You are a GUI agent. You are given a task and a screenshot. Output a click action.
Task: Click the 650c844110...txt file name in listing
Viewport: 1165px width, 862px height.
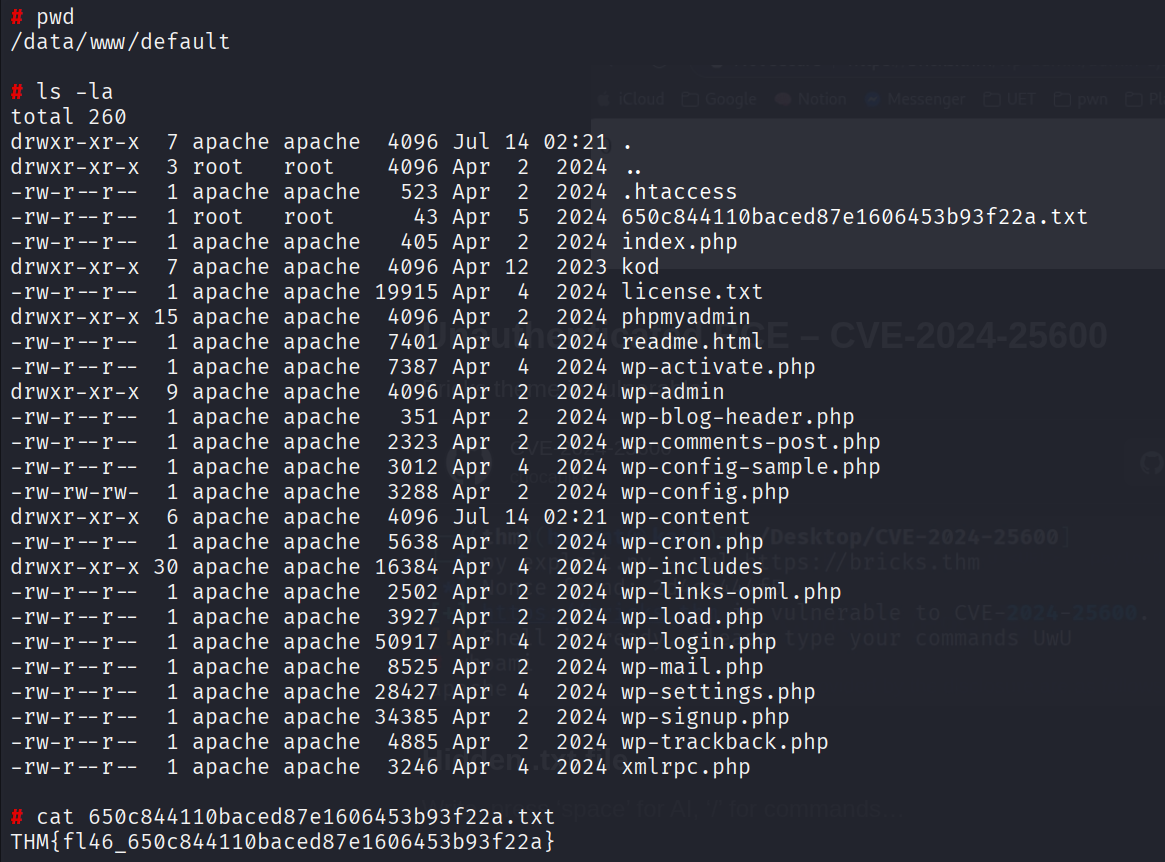tap(854, 217)
